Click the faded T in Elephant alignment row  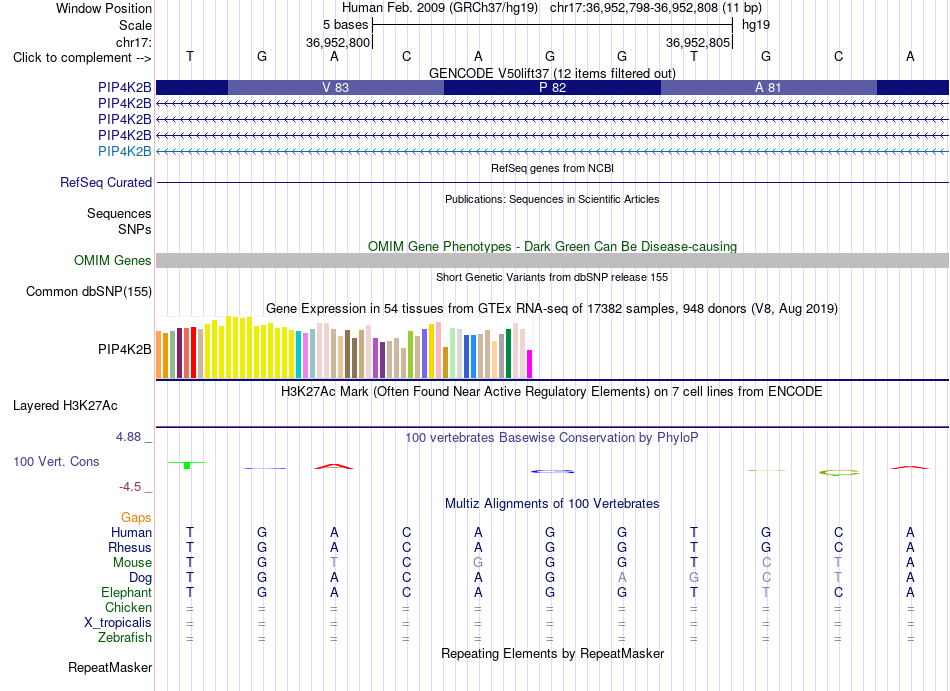[766, 592]
